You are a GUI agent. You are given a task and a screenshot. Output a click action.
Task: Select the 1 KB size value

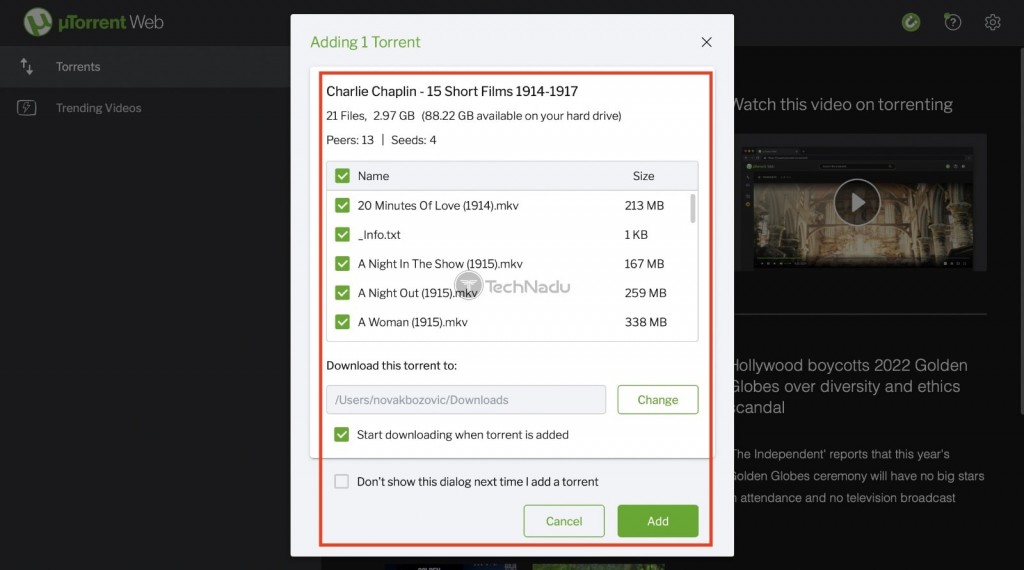pyautogui.click(x=636, y=235)
